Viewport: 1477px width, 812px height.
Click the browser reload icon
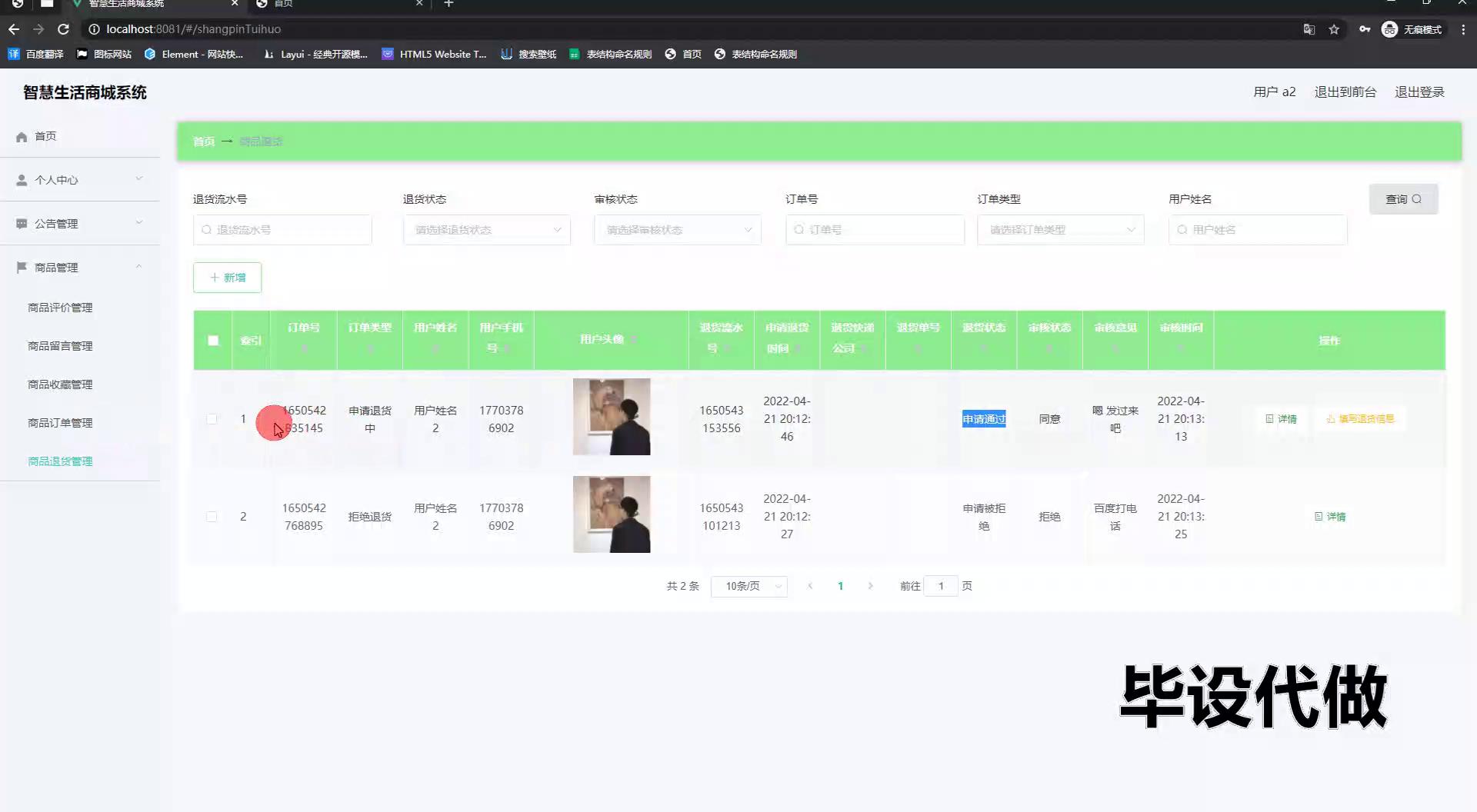point(64,29)
